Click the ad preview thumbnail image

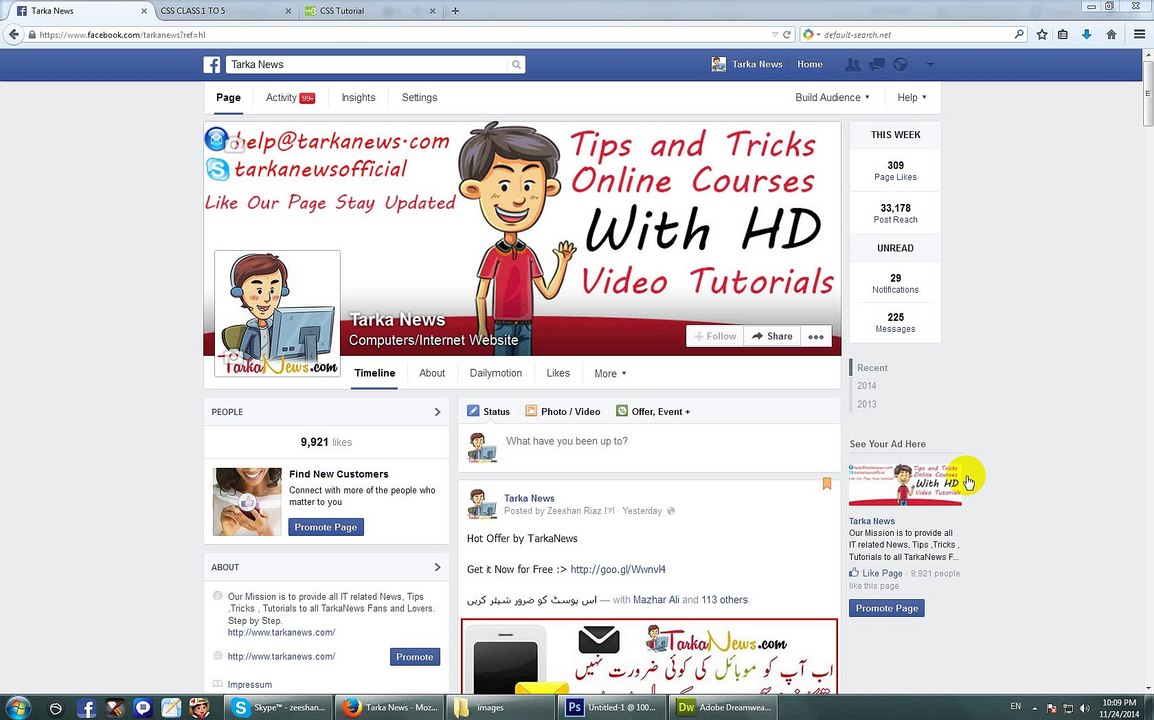click(905, 483)
